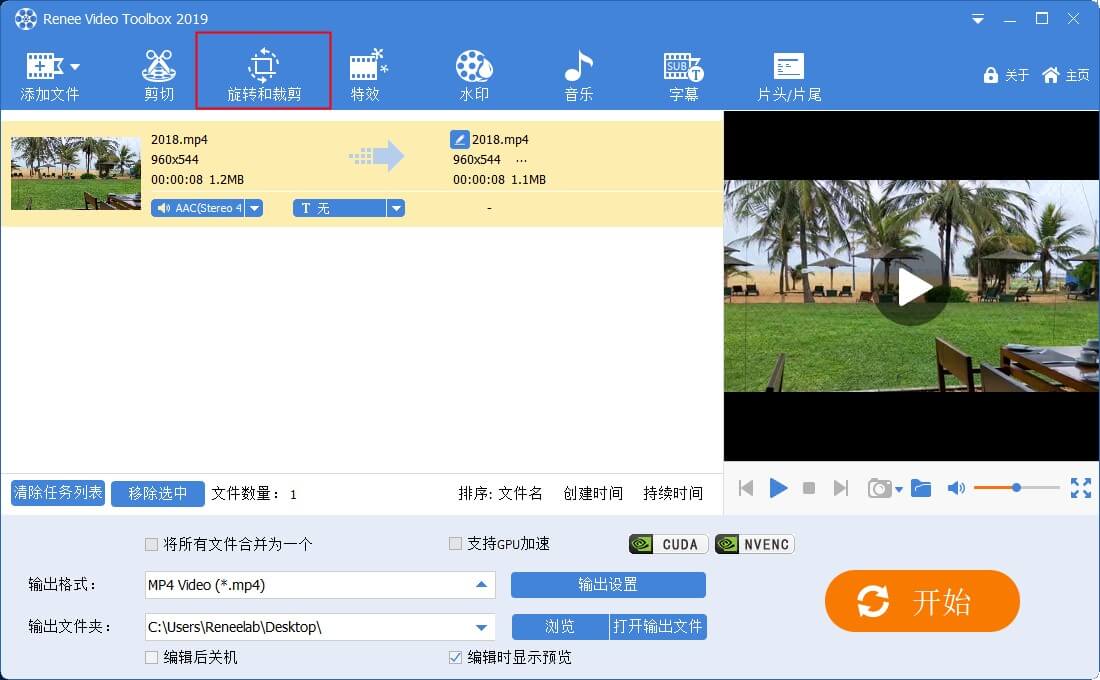Open the 水印 watermark tool
This screenshot has width=1100, height=680.
474,76
